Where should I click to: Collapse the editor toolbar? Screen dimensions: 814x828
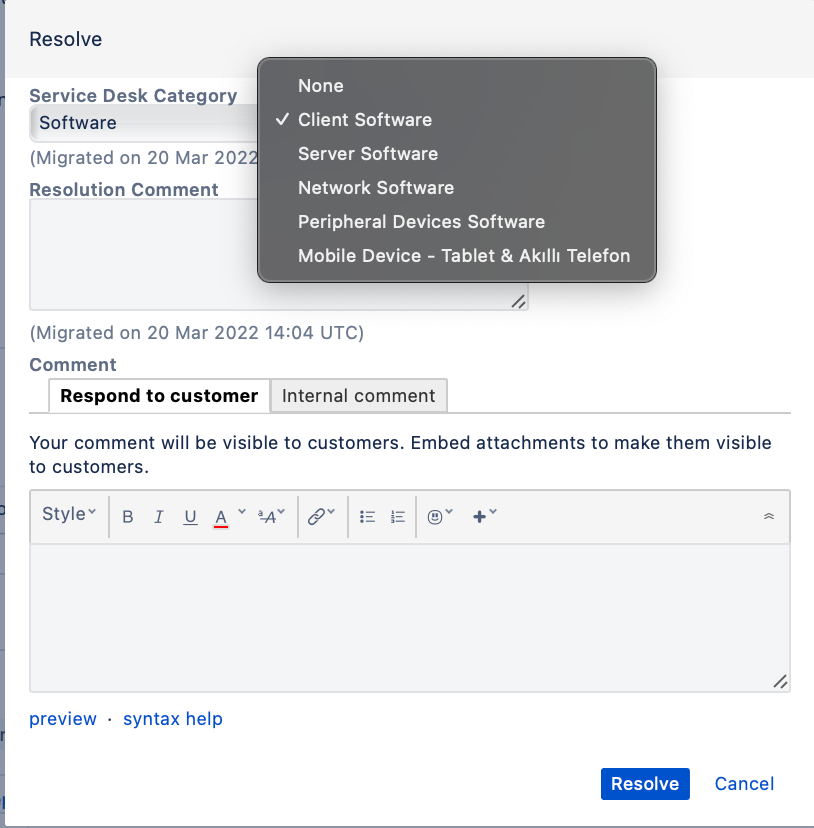769,516
